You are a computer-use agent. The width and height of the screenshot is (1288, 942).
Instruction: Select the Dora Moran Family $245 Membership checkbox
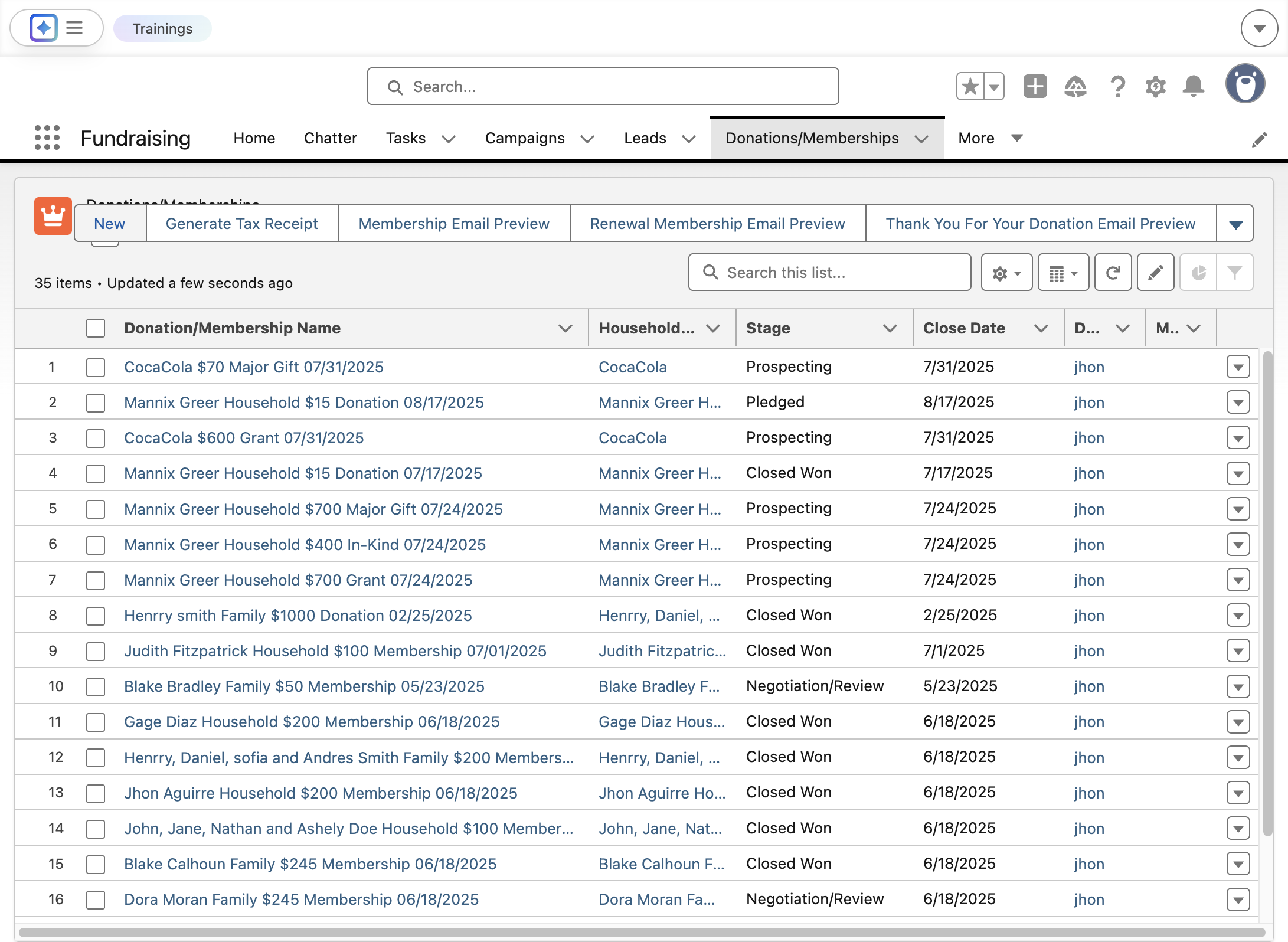point(96,900)
